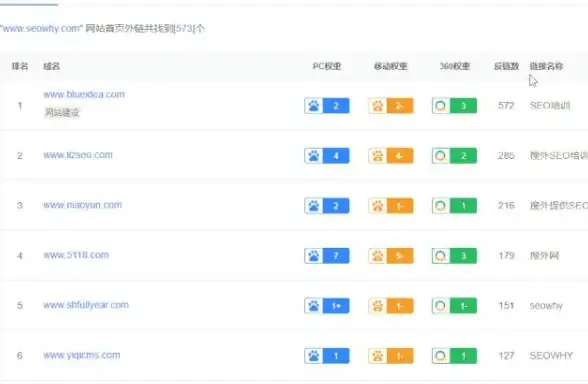Click mobile weight paw icon for lizseo.com

point(378,156)
